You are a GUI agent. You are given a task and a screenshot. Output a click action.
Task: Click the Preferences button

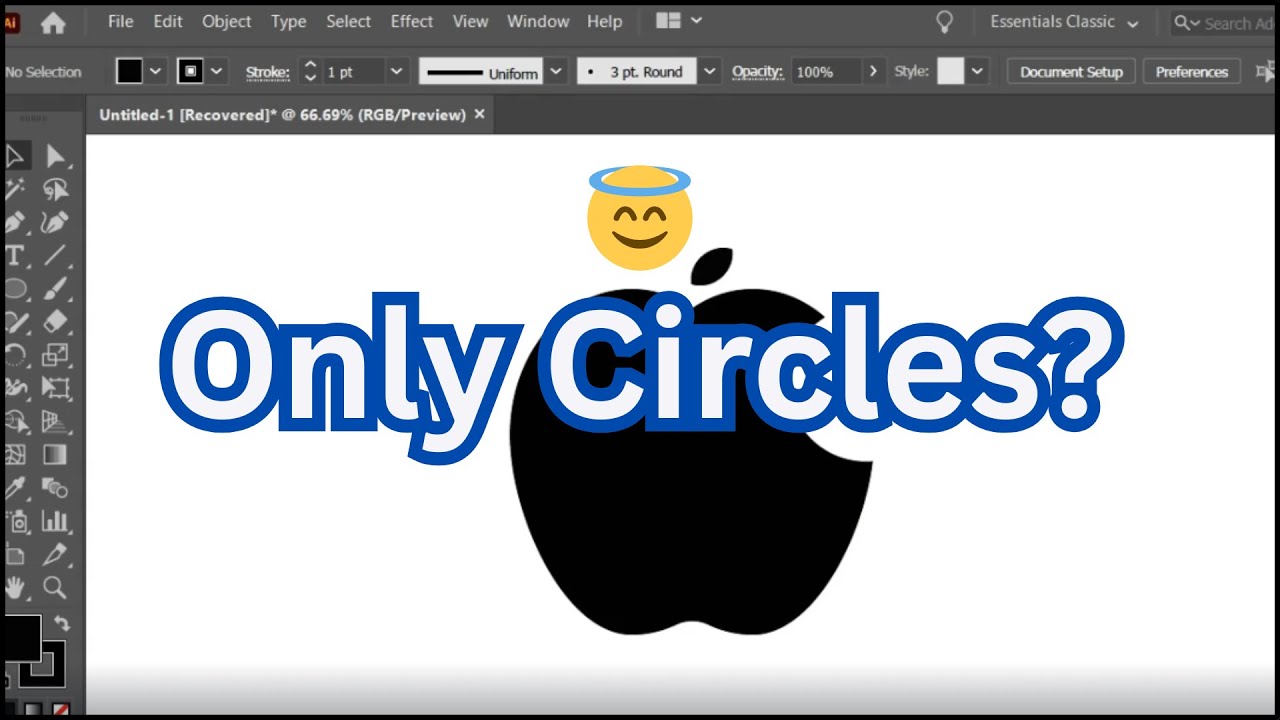[1192, 71]
